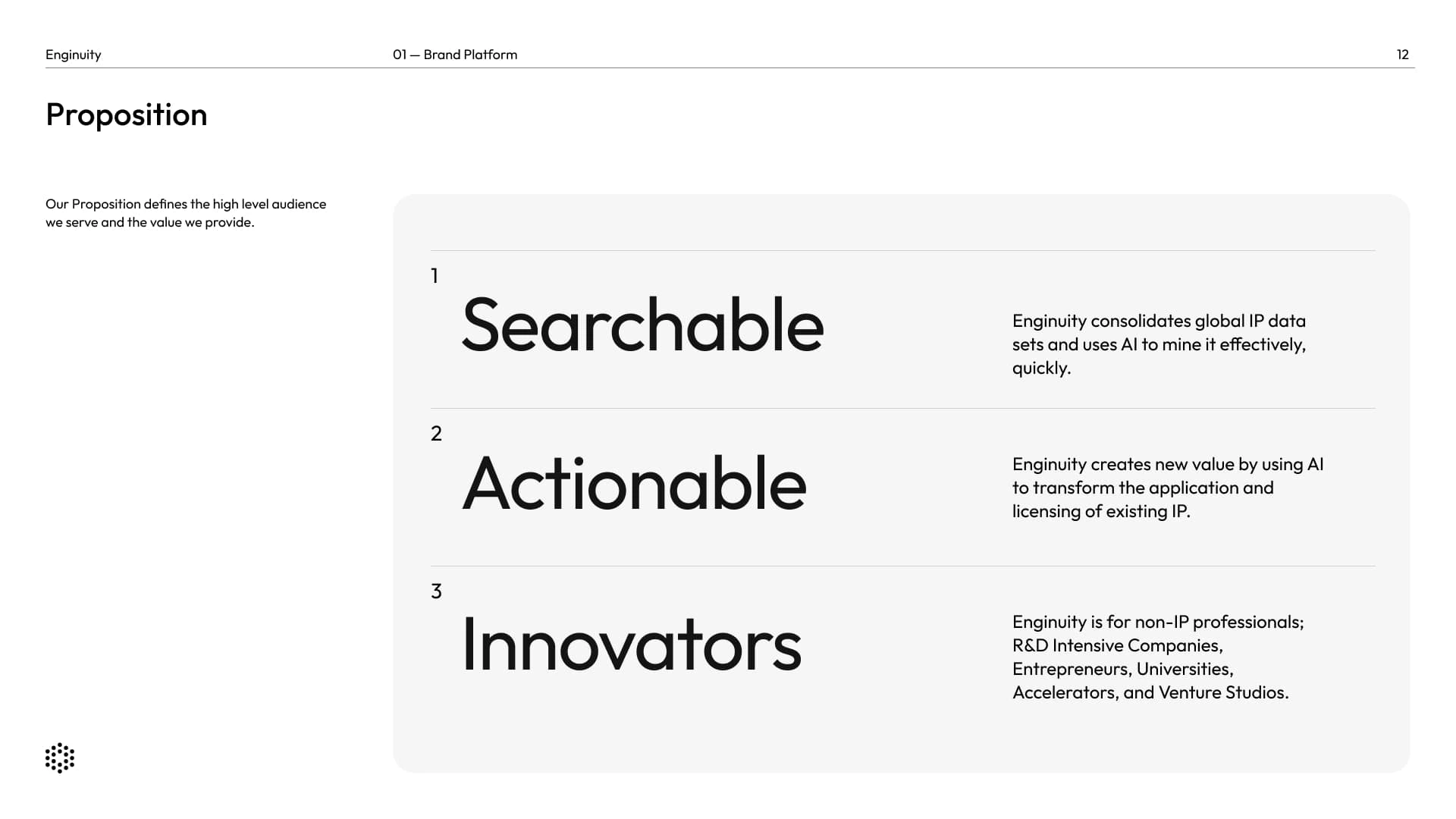Click the number 3 list marker
The image size is (1456, 819).
[x=436, y=591]
